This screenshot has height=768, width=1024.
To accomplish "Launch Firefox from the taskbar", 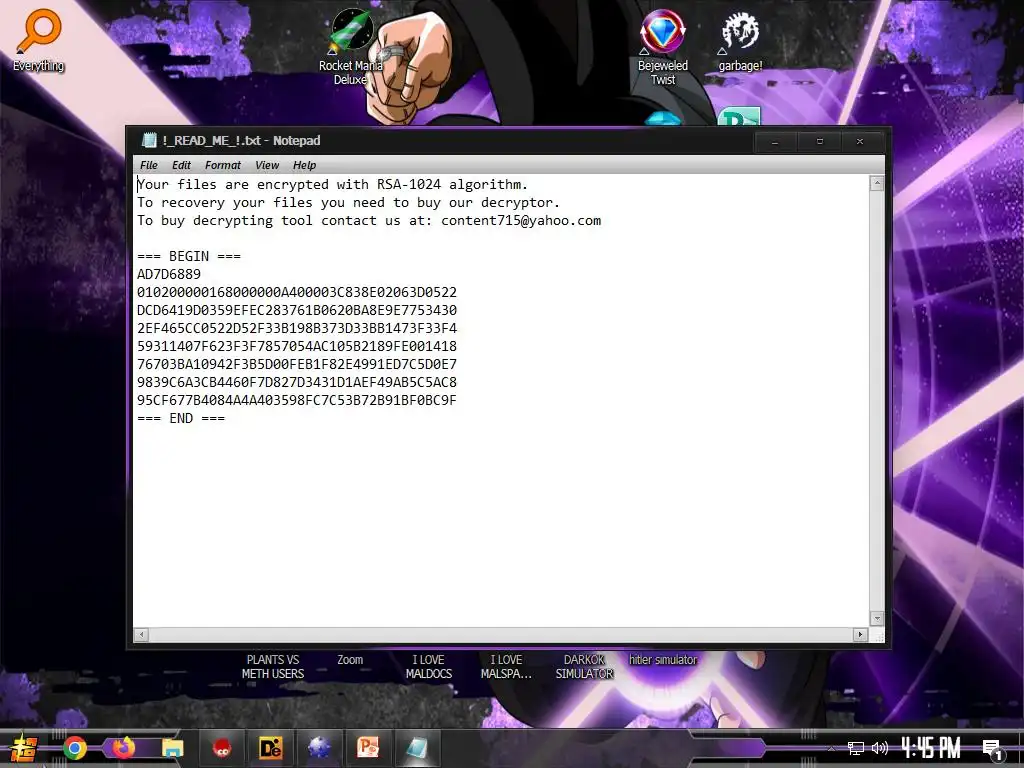I will click(123, 747).
